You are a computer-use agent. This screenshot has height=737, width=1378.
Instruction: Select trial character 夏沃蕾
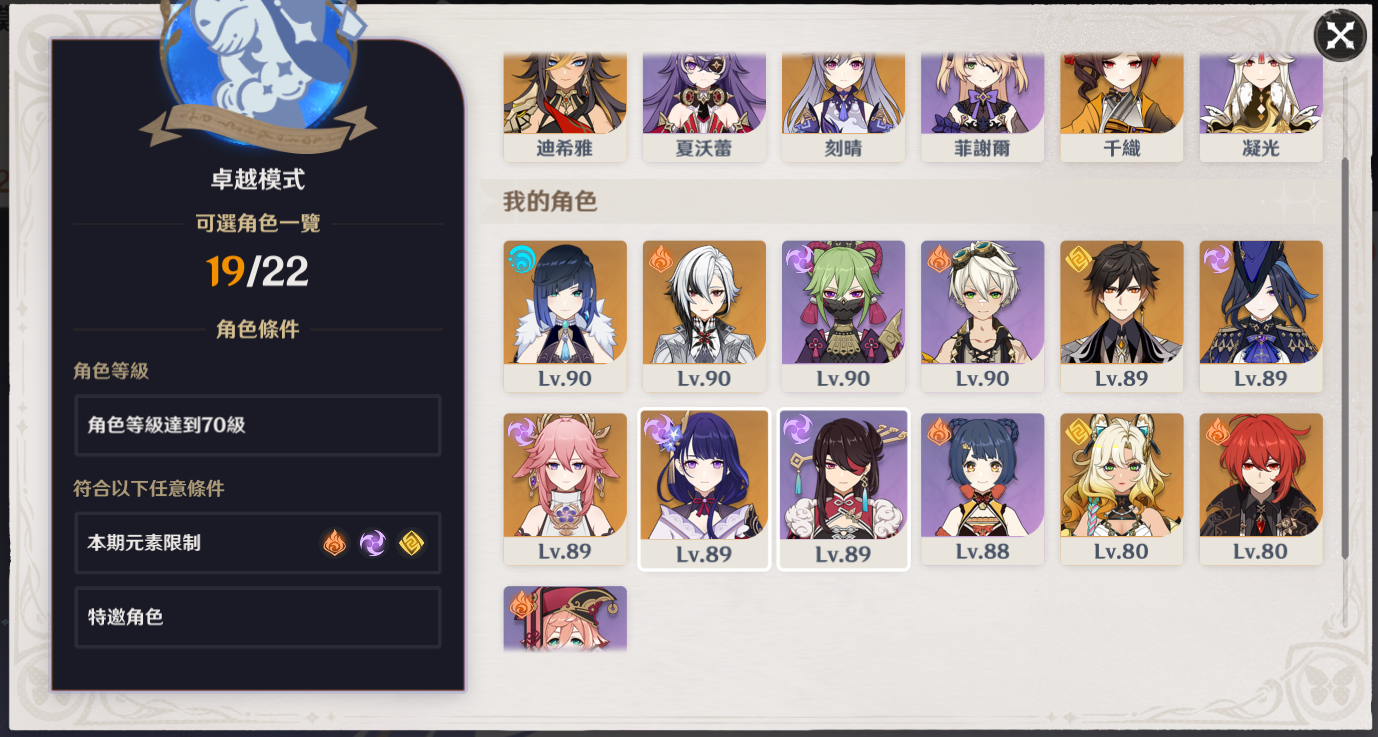(704, 107)
